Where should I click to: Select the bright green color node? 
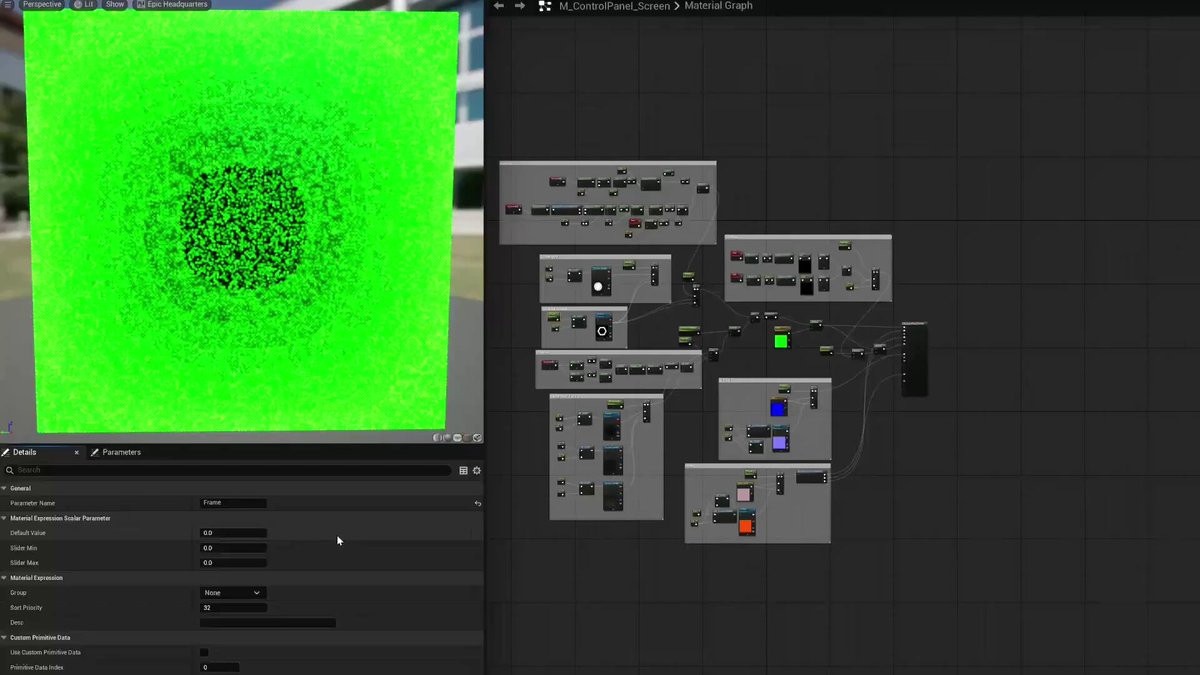pos(781,338)
